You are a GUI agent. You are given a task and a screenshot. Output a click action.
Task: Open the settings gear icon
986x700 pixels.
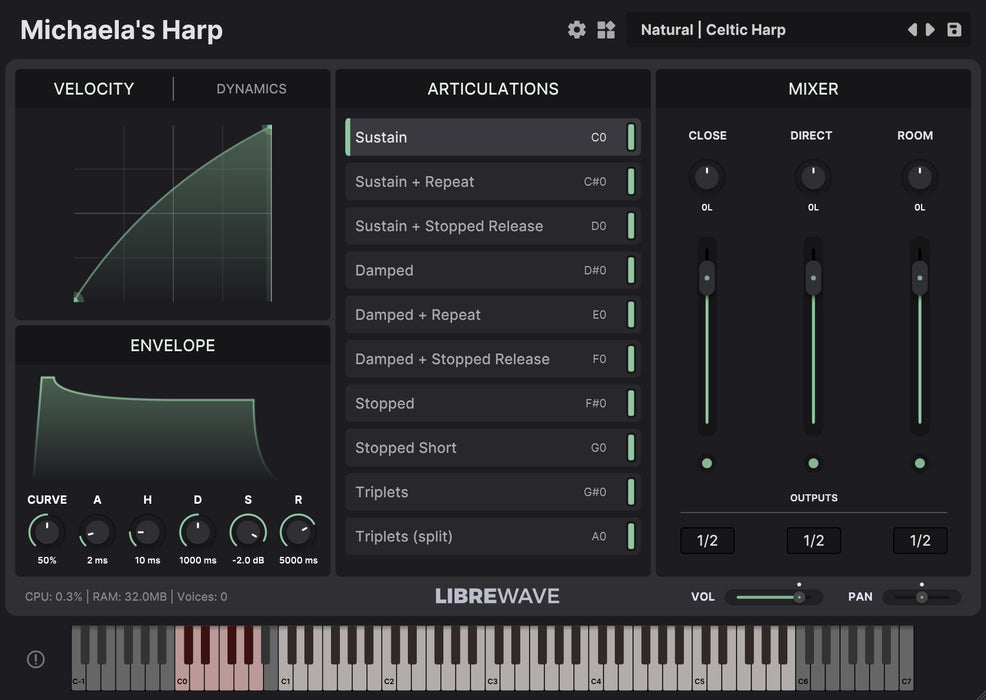[577, 30]
